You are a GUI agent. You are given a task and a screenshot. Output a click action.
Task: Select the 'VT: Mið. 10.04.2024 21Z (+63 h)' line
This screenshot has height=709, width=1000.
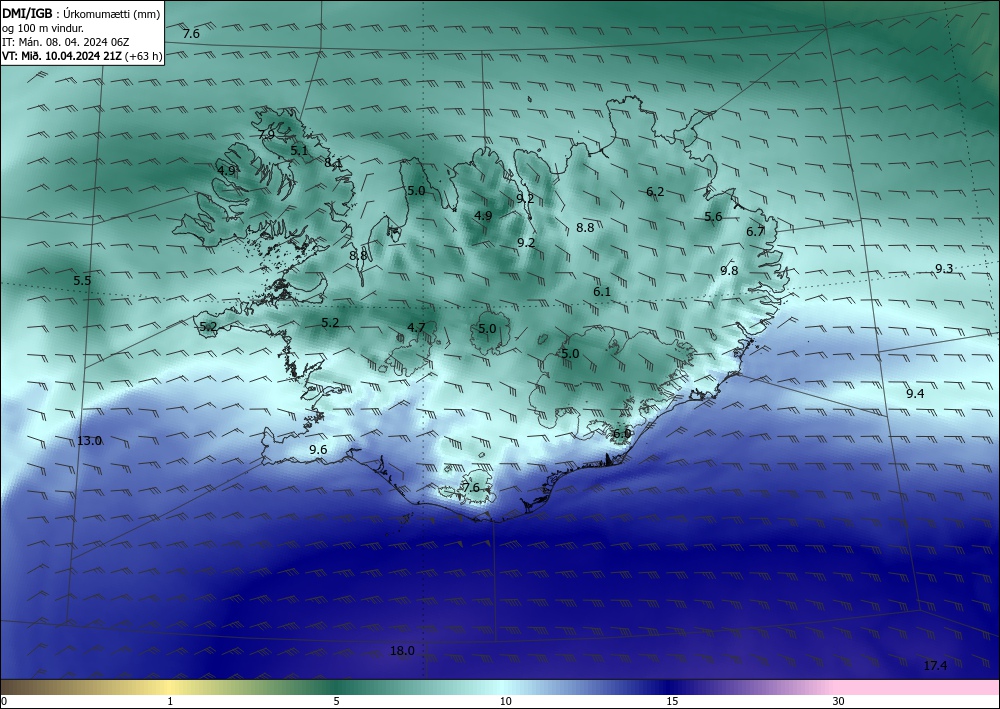82,56
